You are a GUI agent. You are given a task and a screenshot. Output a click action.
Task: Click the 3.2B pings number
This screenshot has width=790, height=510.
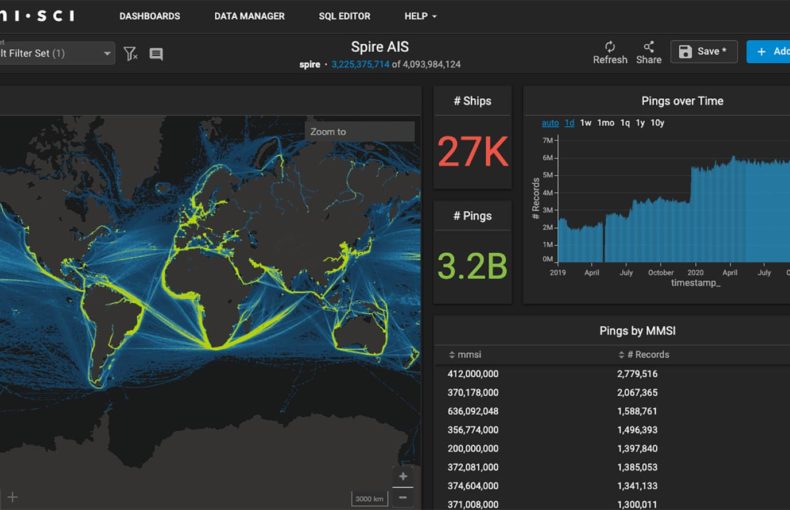(x=473, y=266)
